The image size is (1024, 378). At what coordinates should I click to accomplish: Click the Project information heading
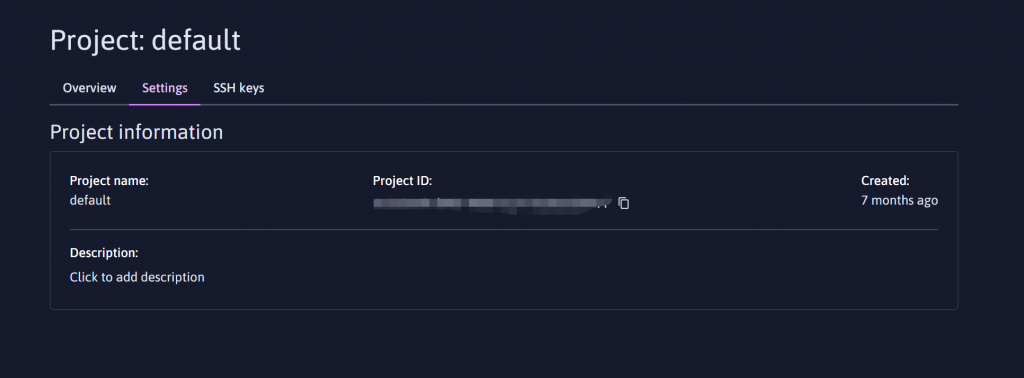point(136,132)
